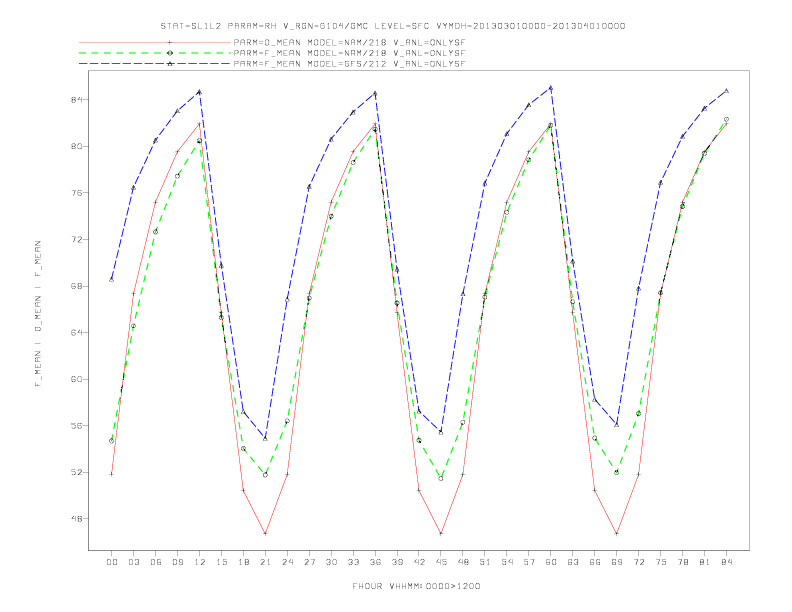Click y-axis tick value 48

pyautogui.click(x=76, y=519)
